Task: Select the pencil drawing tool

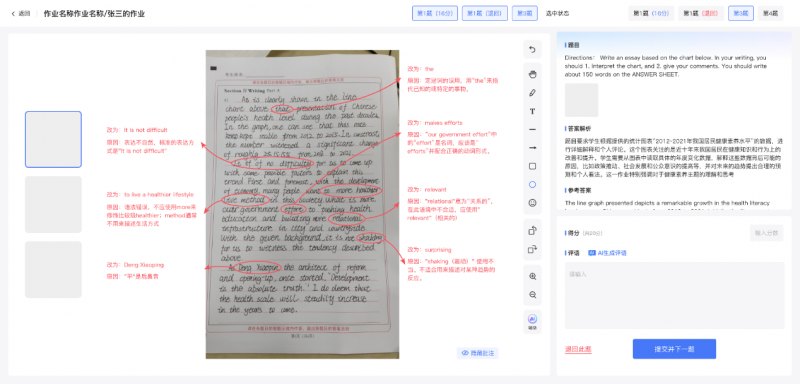Action: (x=532, y=93)
